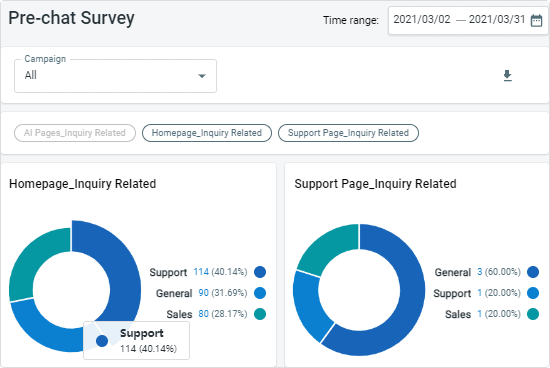Click Sales label in Support Page legend
This screenshot has height=368, width=550.
458,314
